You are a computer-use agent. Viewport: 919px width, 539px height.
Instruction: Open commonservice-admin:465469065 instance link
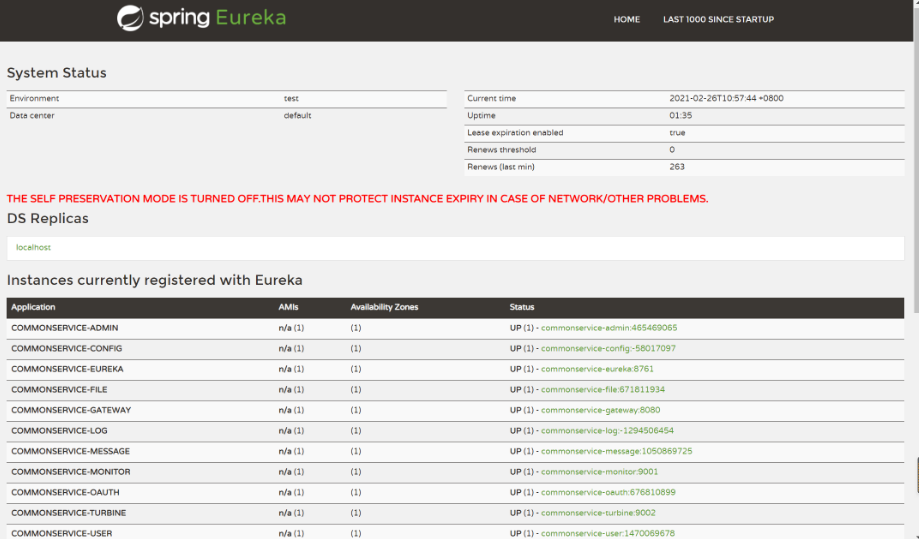click(609, 328)
